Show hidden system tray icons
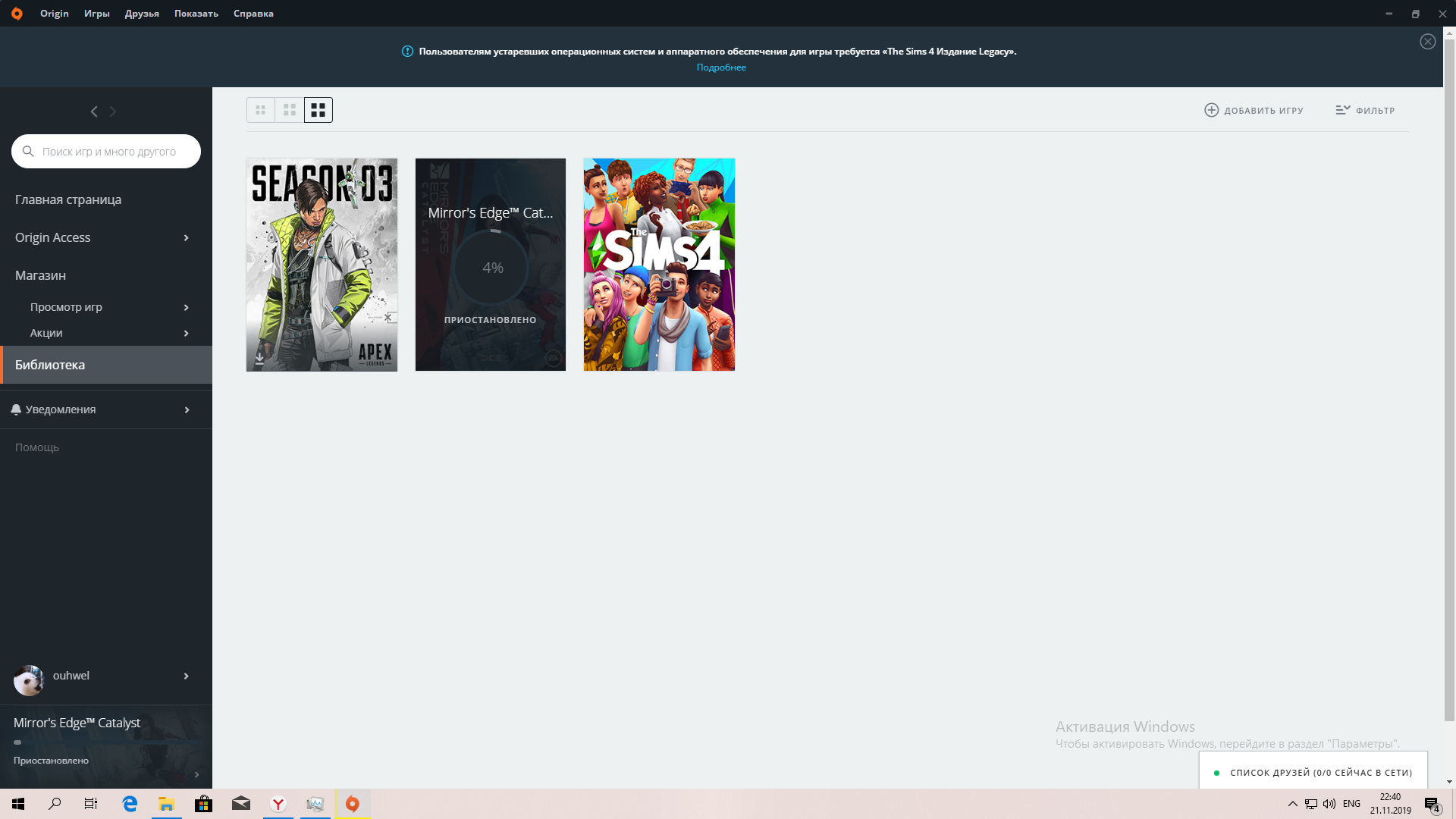Image resolution: width=1456 pixels, height=819 pixels. pos(1292,804)
